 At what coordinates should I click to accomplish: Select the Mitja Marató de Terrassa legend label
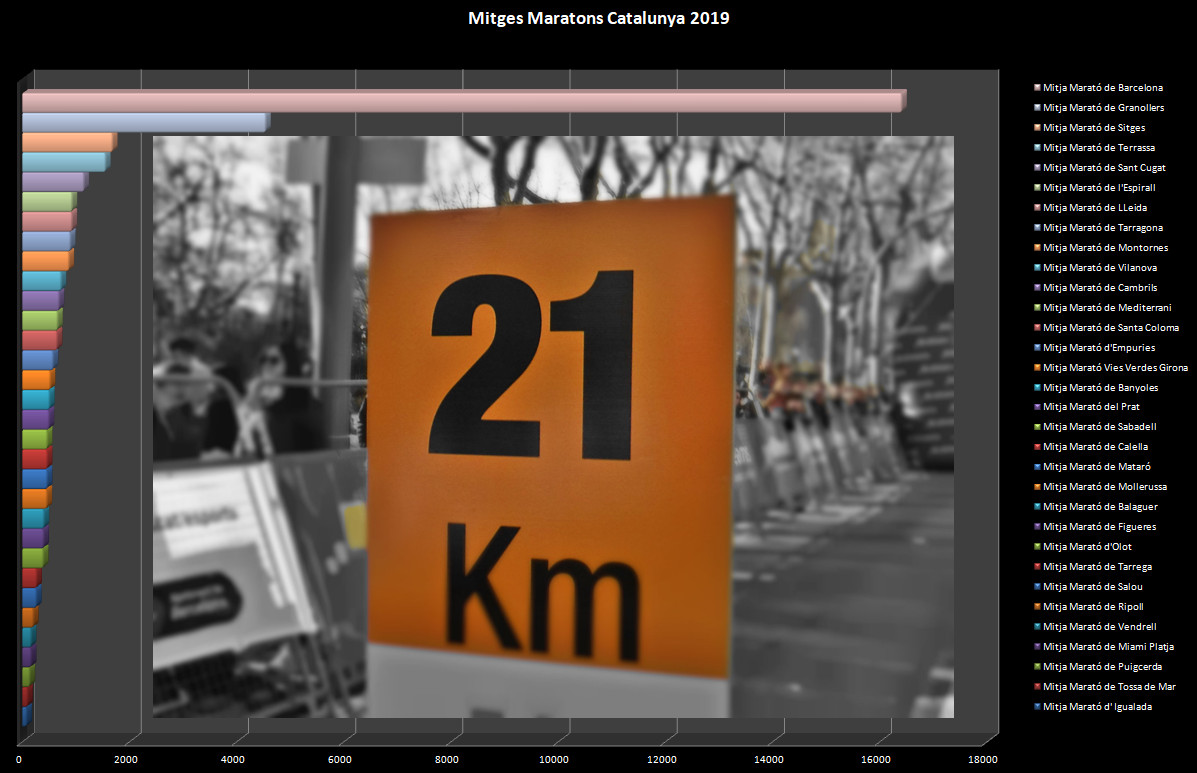pyautogui.click(x=1098, y=148)
